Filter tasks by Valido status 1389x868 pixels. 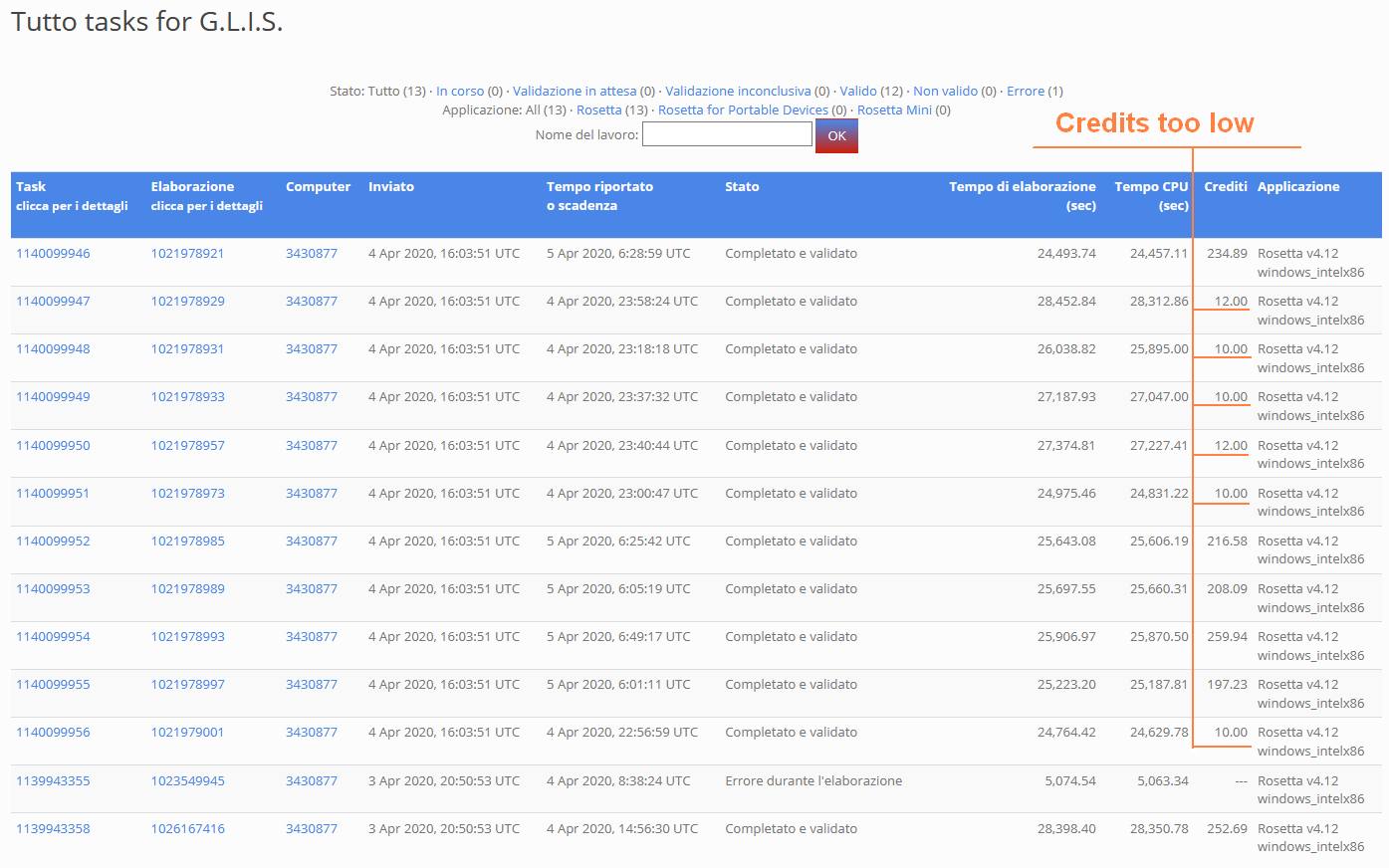858,91
